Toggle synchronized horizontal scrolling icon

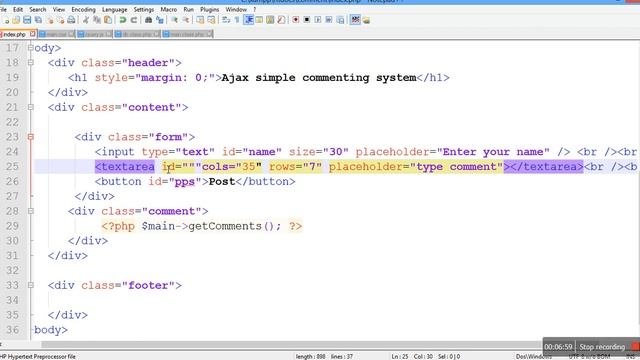(211, 20)
